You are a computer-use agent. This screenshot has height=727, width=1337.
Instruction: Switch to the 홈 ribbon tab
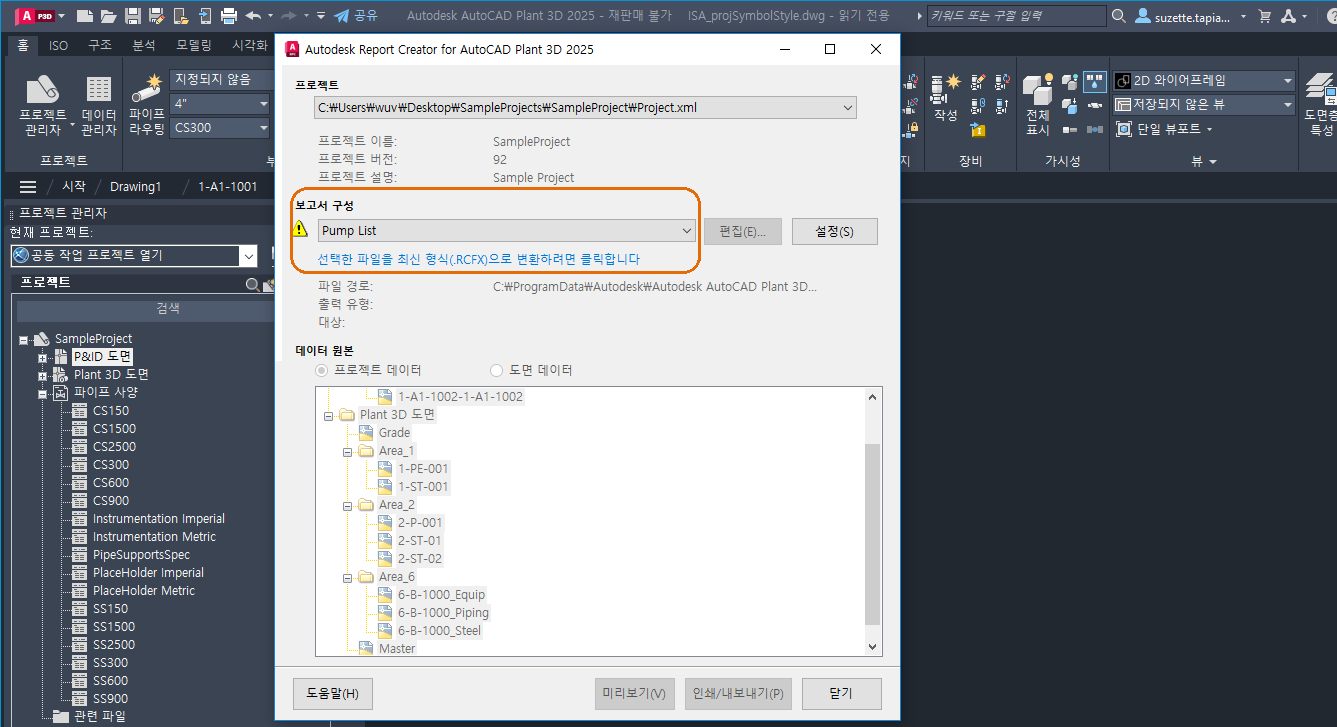[22, 45]
